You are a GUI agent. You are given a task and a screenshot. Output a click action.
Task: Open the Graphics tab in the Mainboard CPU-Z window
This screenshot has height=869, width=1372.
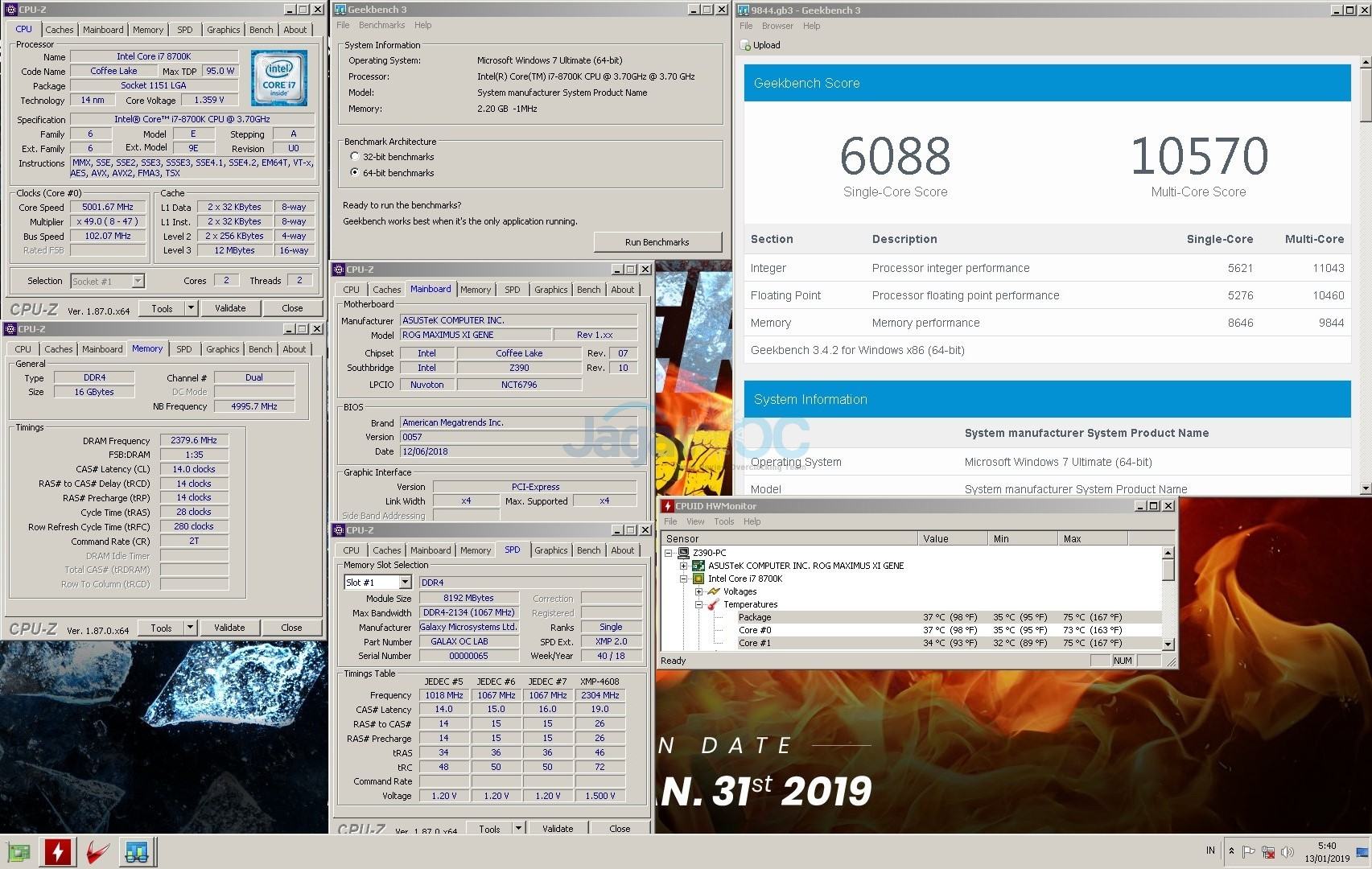[550, 290]
